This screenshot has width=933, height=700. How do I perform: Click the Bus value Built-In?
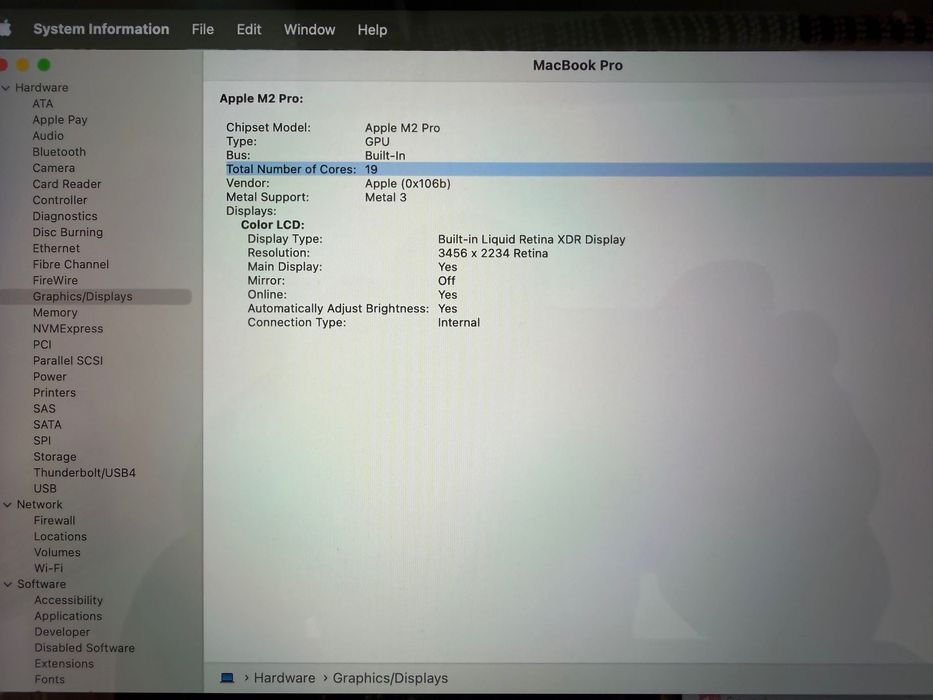385,155
